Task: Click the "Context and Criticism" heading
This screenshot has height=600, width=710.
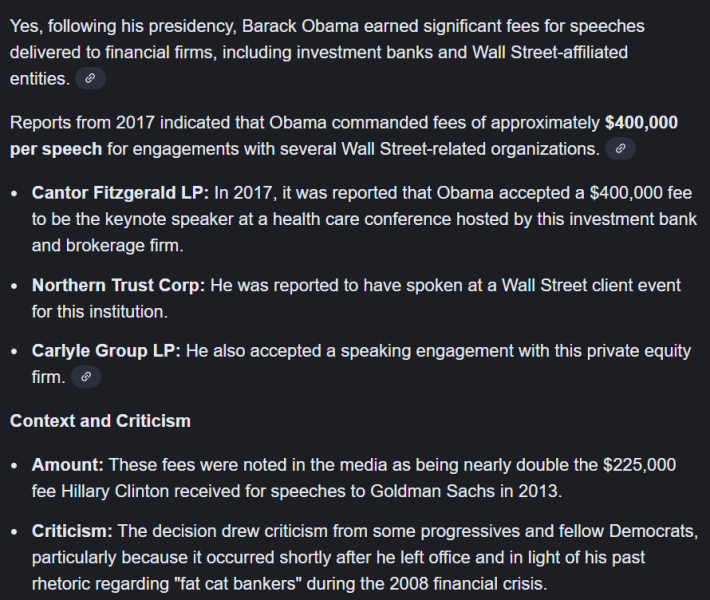Action: [x=100, y=421]
